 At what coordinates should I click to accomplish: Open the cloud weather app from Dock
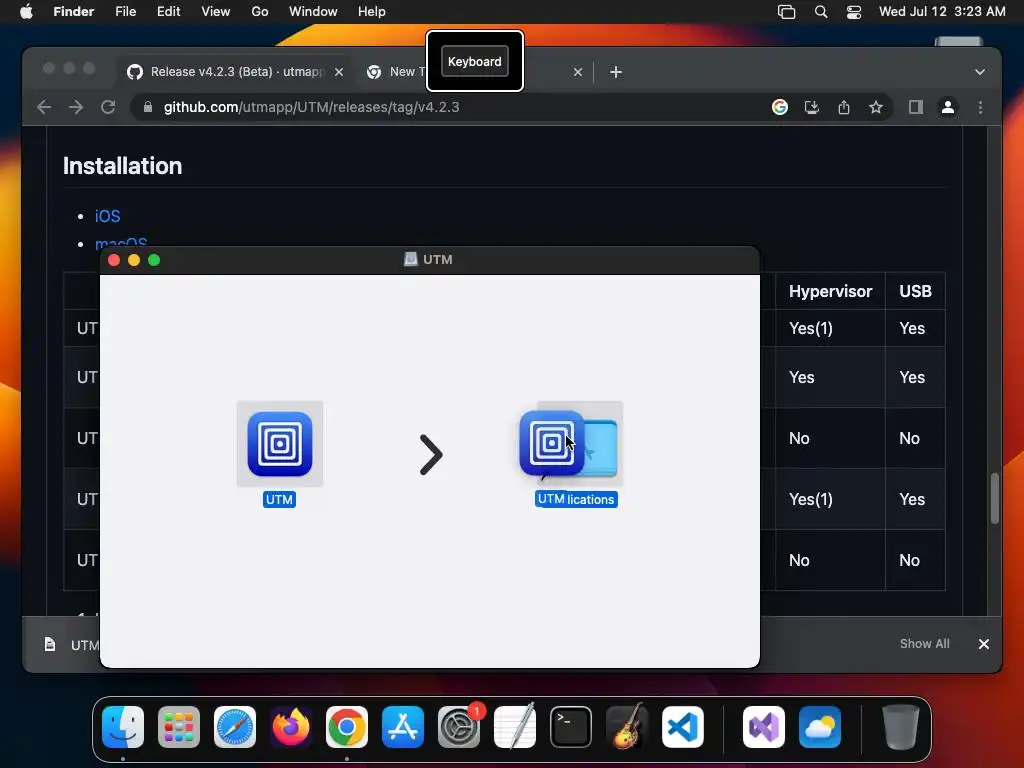[820, 727]
